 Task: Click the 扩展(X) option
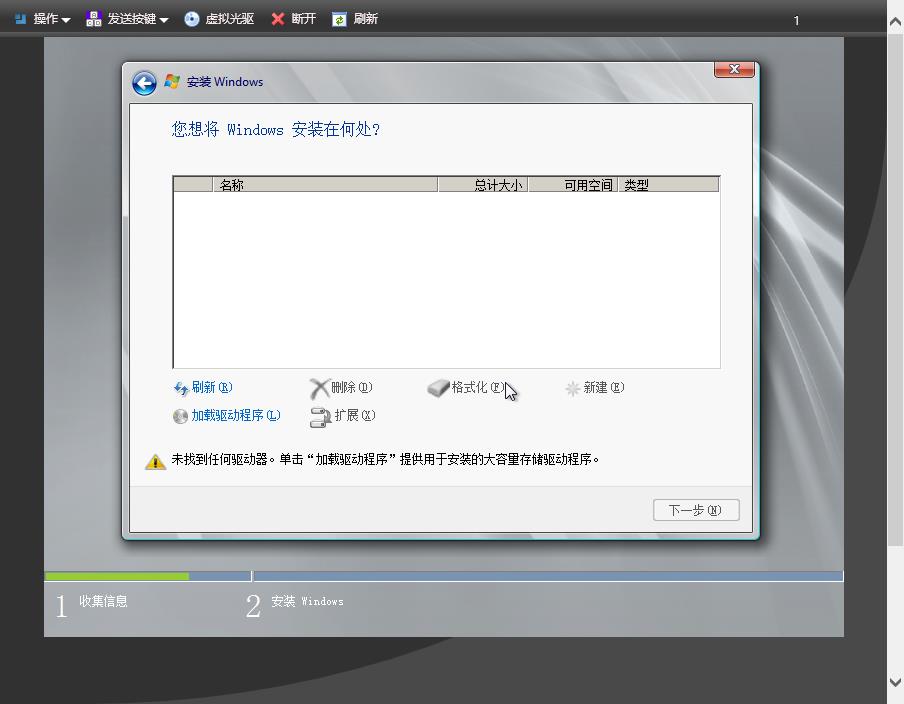coord(342,416)
